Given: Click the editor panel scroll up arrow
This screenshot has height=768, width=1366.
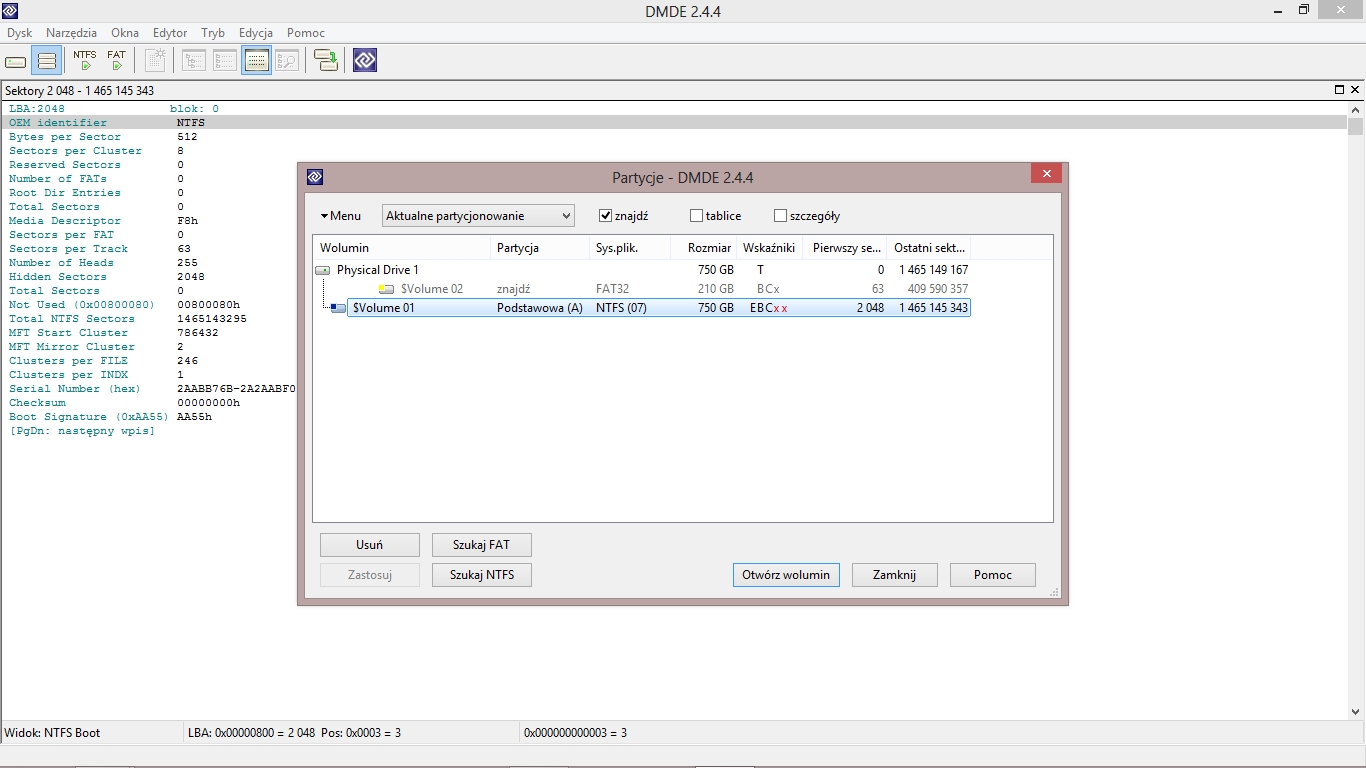Looking at the screenshot, I should click(1356, 109).
